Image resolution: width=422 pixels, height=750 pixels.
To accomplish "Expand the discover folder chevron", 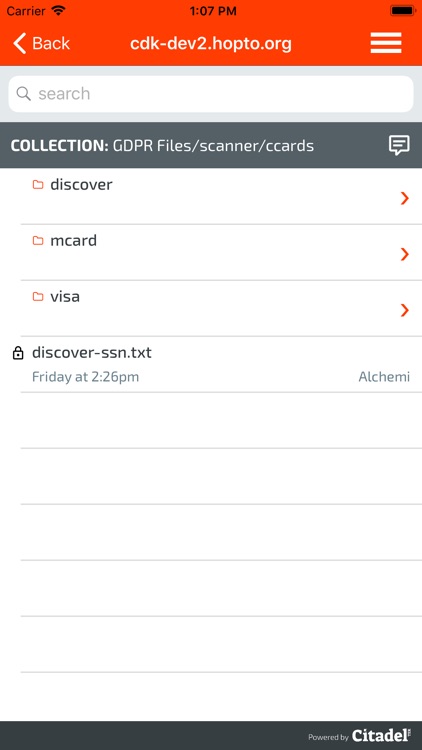I will [405, 198].
